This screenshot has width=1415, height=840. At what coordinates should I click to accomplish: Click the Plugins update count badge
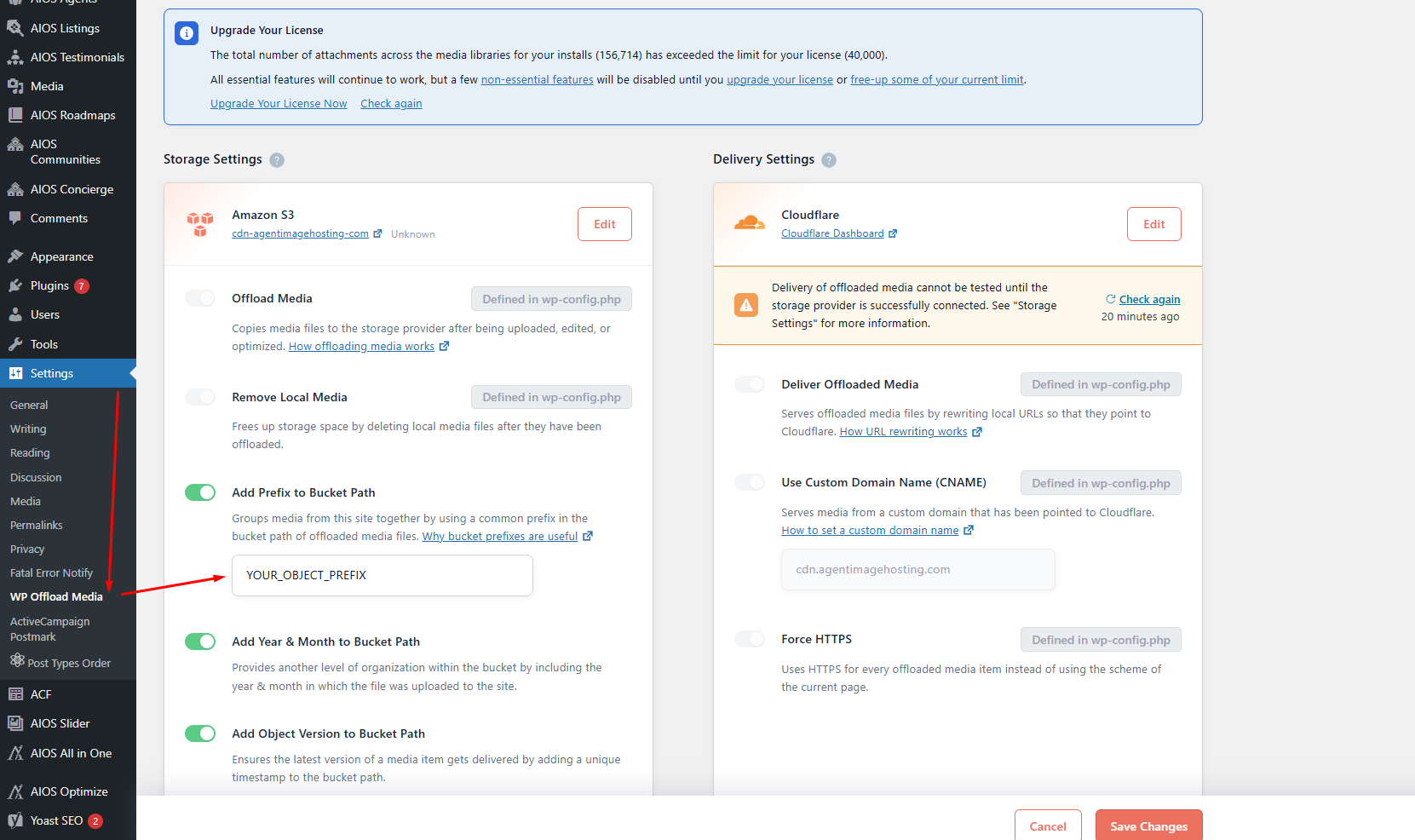click(82, 286)
